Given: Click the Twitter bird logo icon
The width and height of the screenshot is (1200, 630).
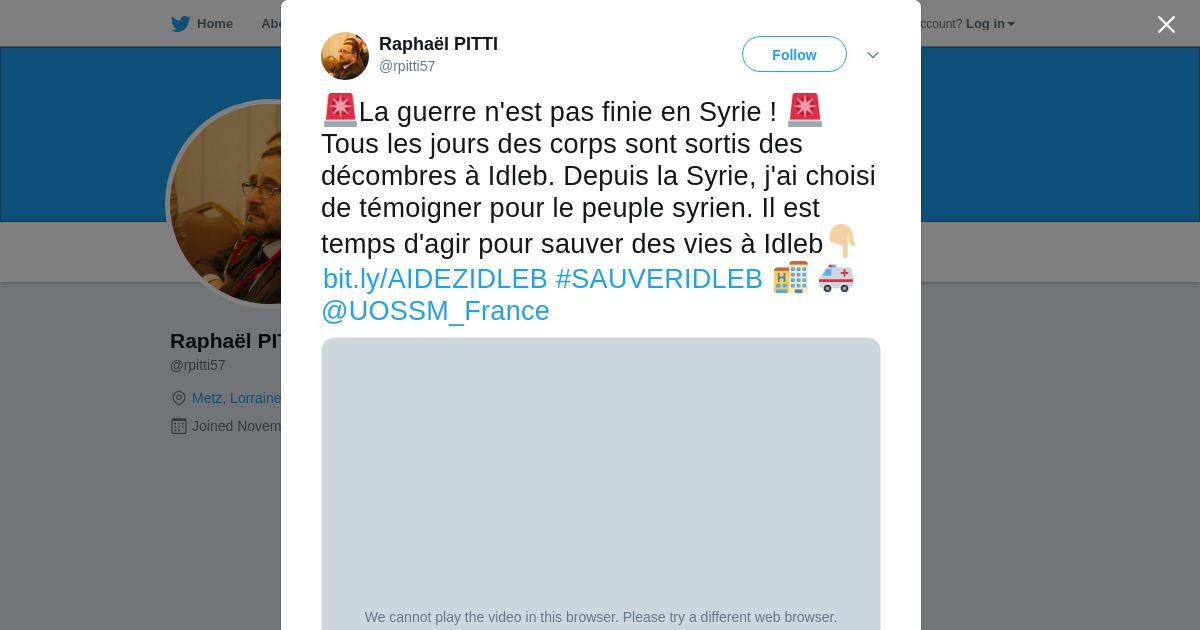Looking at the screenshot, I should 180,24.
